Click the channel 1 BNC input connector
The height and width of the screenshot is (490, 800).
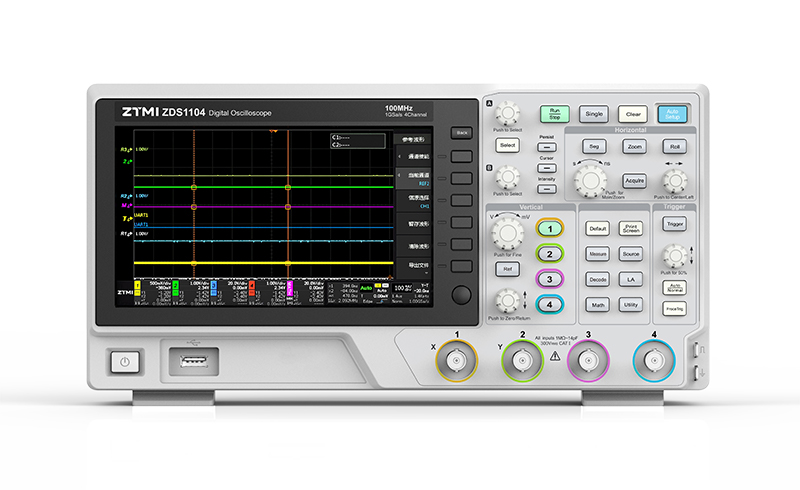[456, 361]
